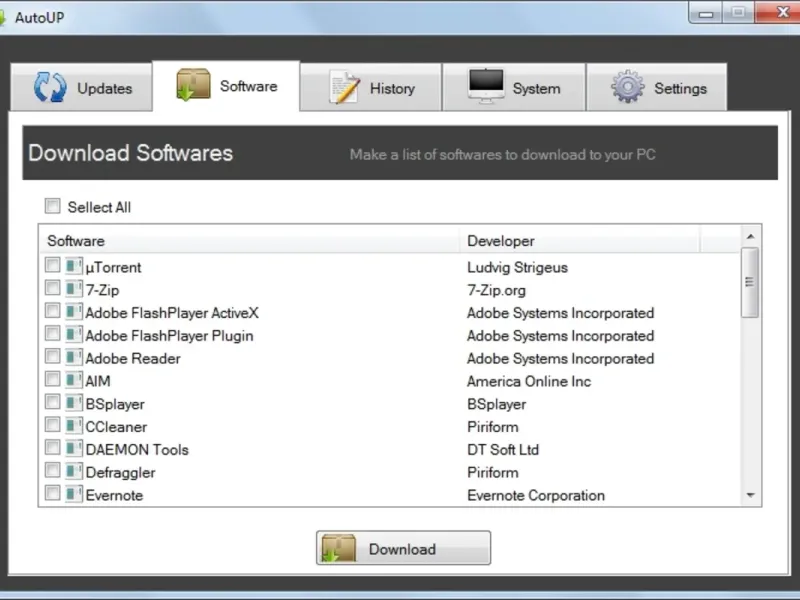Image resolution: width=800 pixels, height=600 pixels.
Task: Click the AutoUP title bar app icon
Action: coord(2,17)
